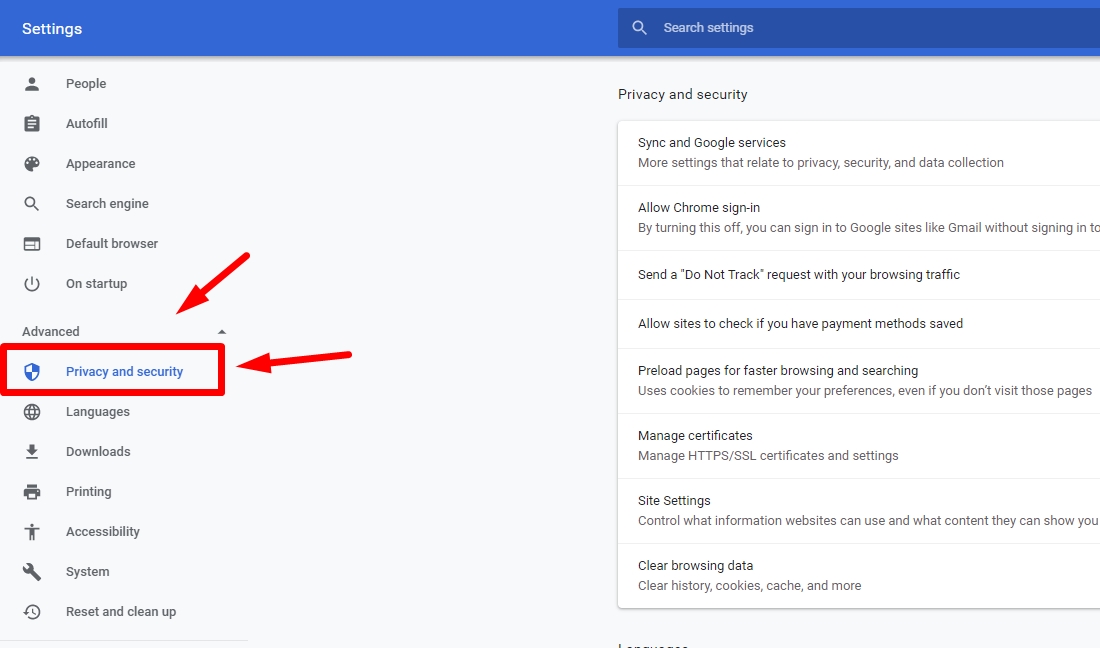Select Search engine in sidebar
This screenshot has height=648, width=1100.
point(107,203)
